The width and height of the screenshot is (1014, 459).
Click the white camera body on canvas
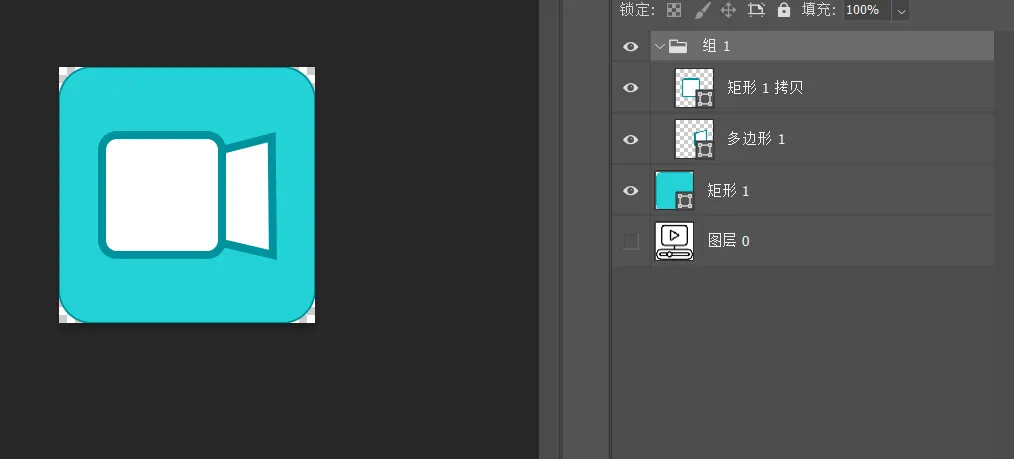[162, 195]
